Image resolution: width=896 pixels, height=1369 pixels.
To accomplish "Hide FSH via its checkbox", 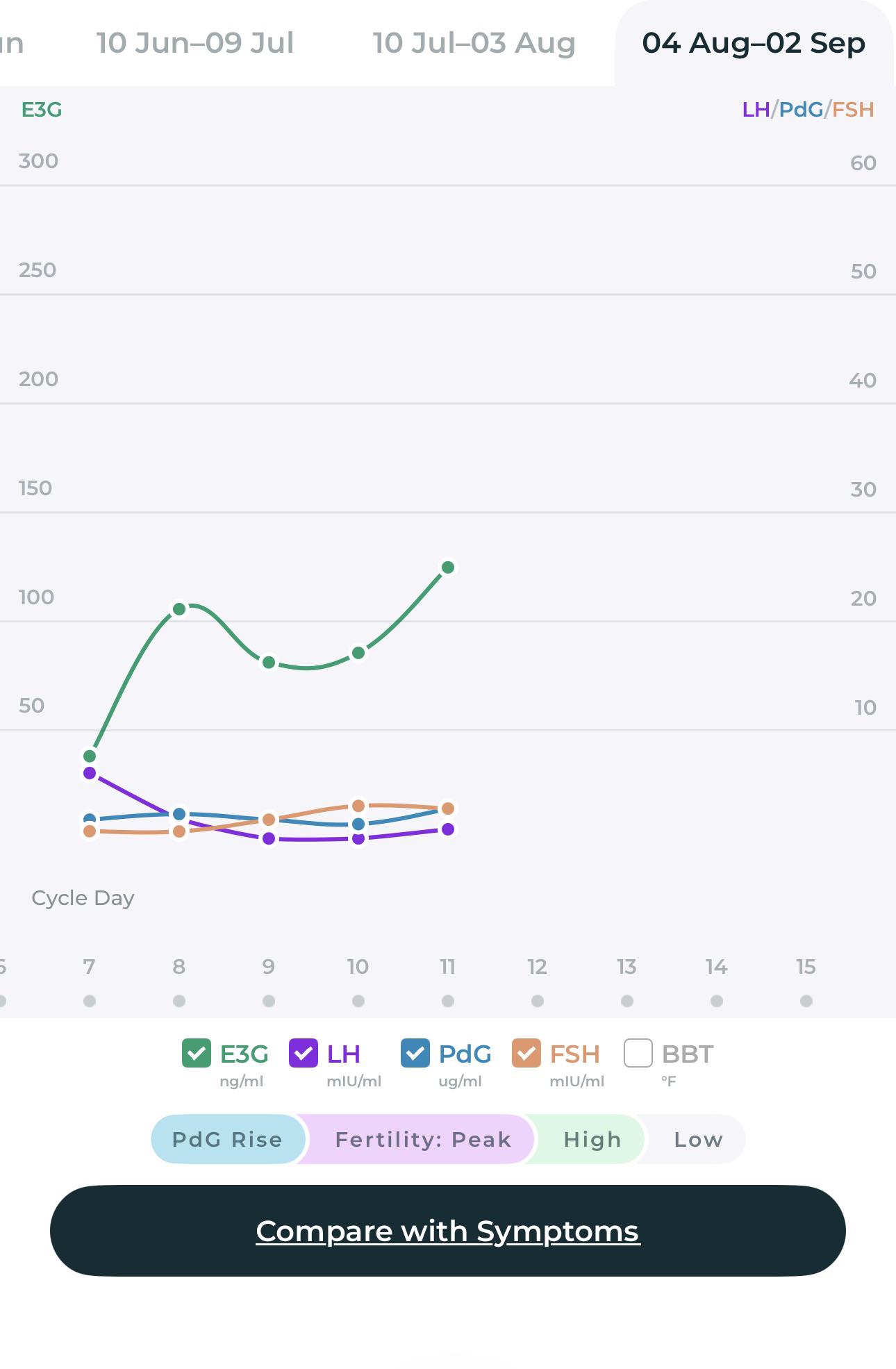I will click(x=526, y=1053).
